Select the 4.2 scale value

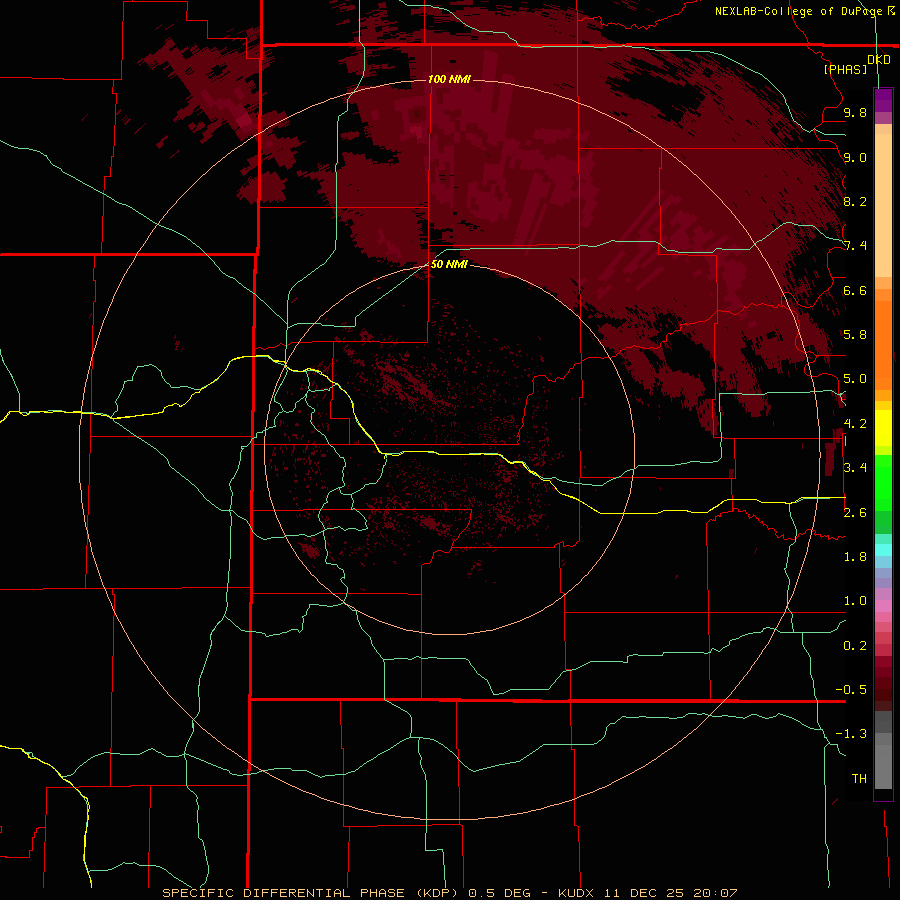pyautogui.click(x=855, y=424)
